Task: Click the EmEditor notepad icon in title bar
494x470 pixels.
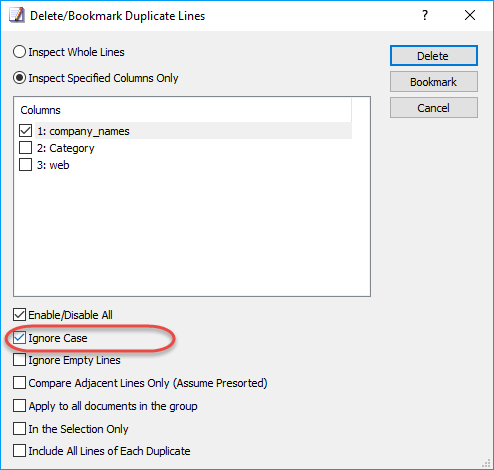Action: point(17,15)
